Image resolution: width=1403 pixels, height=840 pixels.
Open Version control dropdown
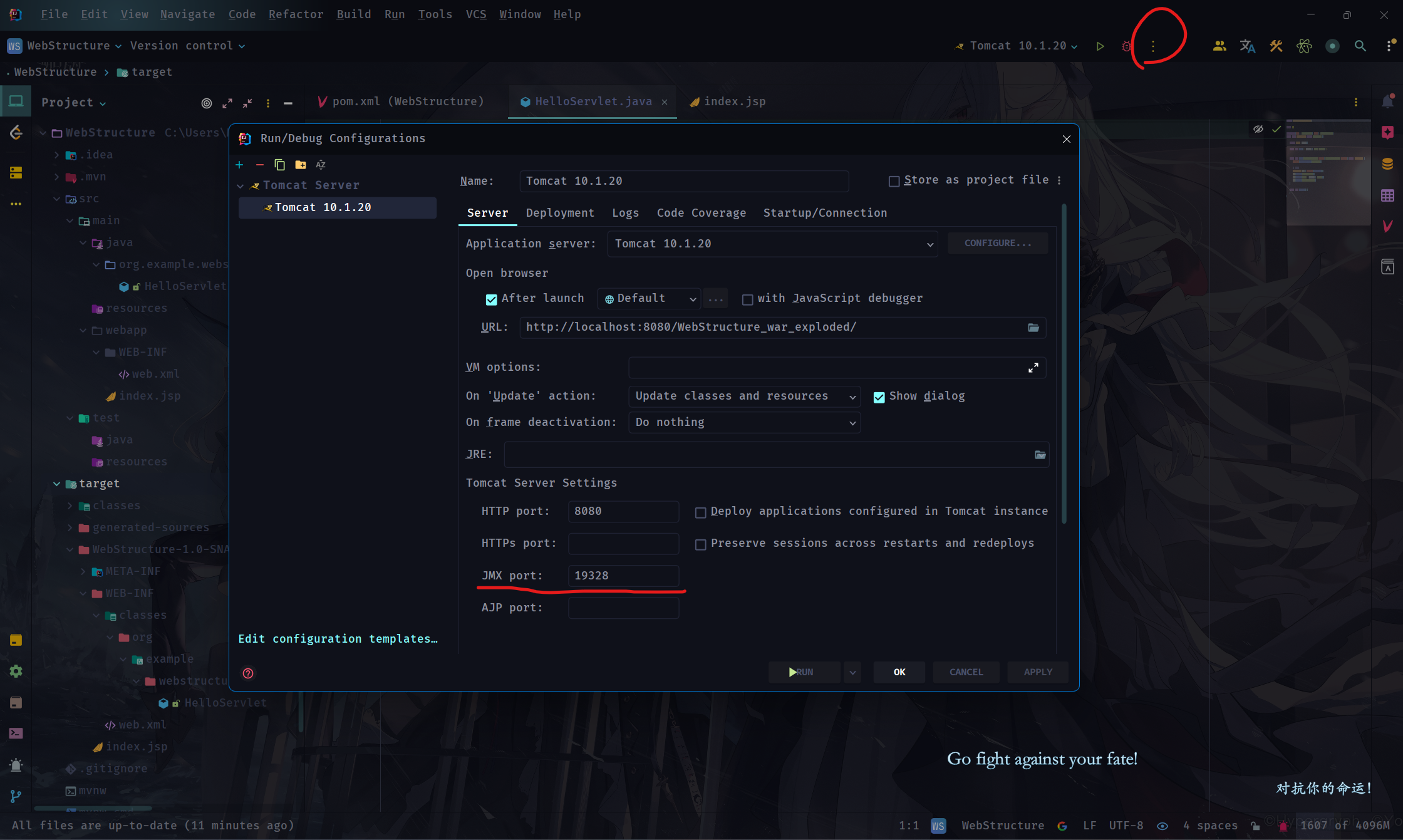[x=187, y=46]
